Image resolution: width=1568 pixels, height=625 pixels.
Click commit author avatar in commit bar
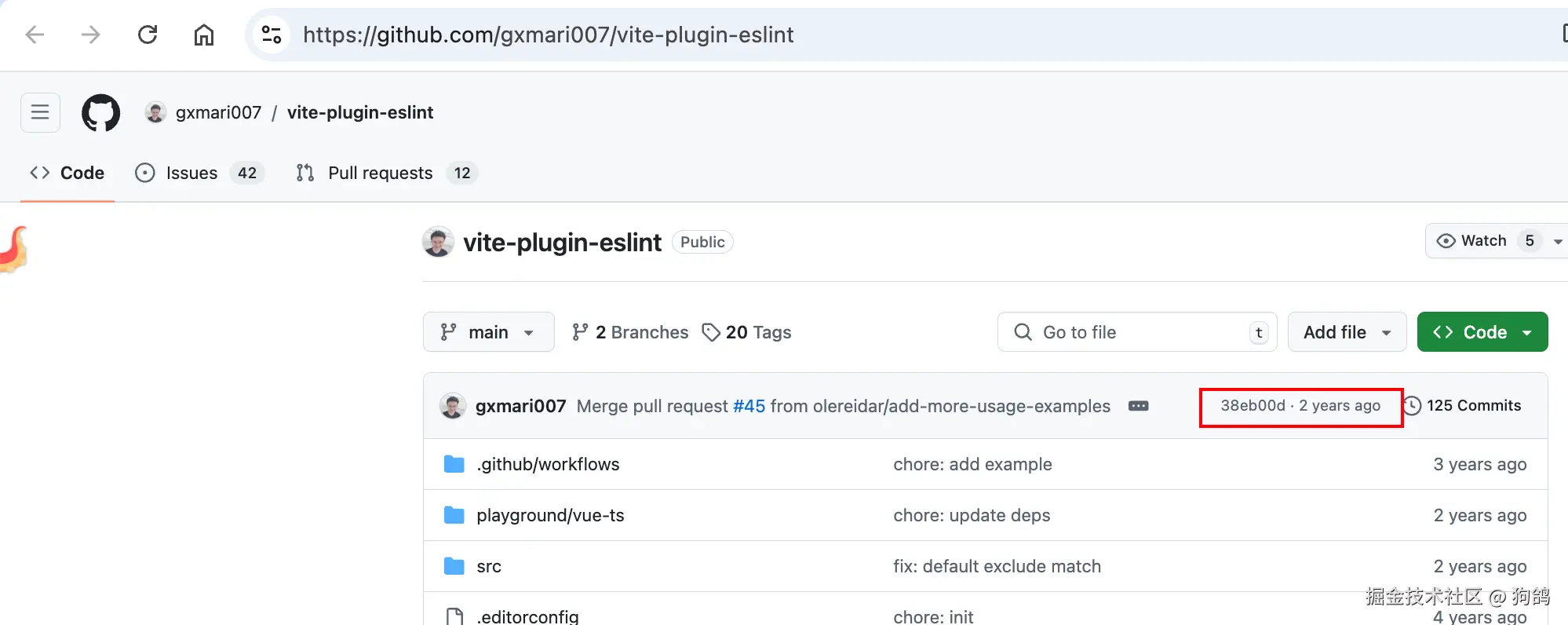(453, 406)
